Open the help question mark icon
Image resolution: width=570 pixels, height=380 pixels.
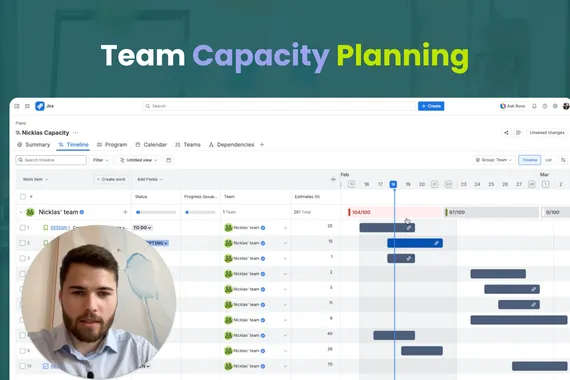(545, 106)
